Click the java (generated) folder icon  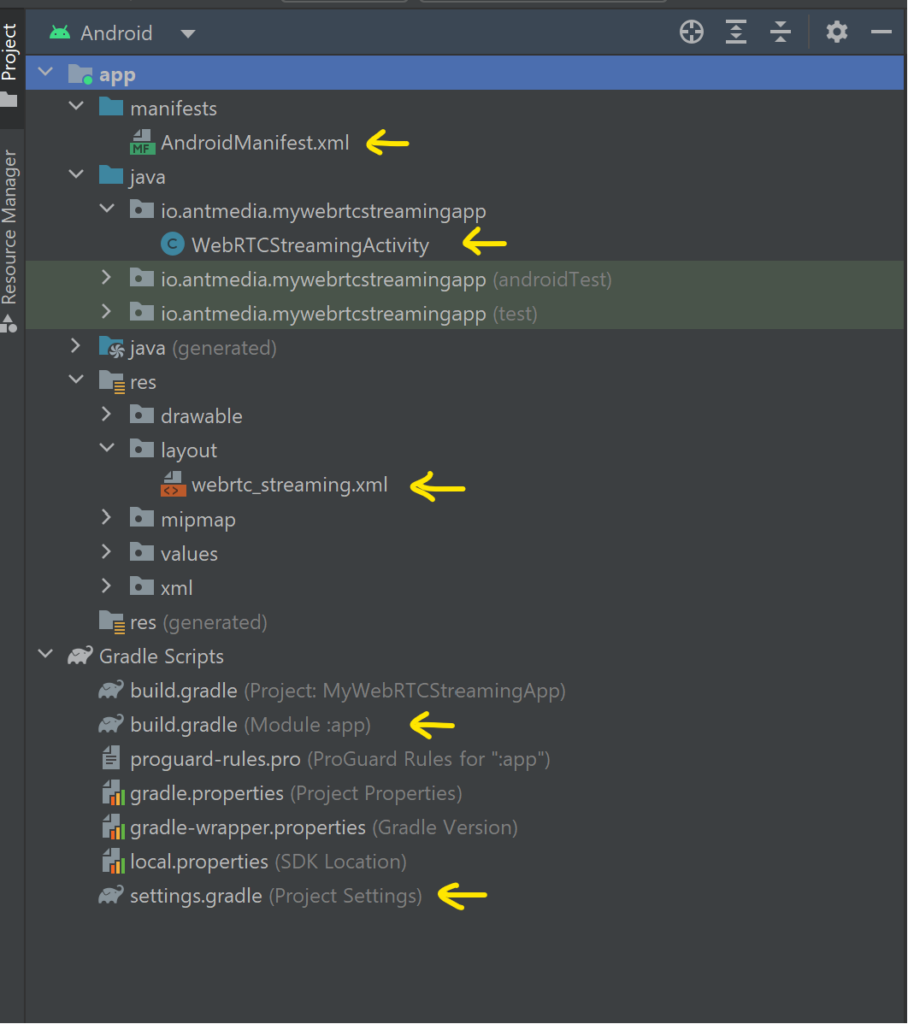click(x=111, y=347)
